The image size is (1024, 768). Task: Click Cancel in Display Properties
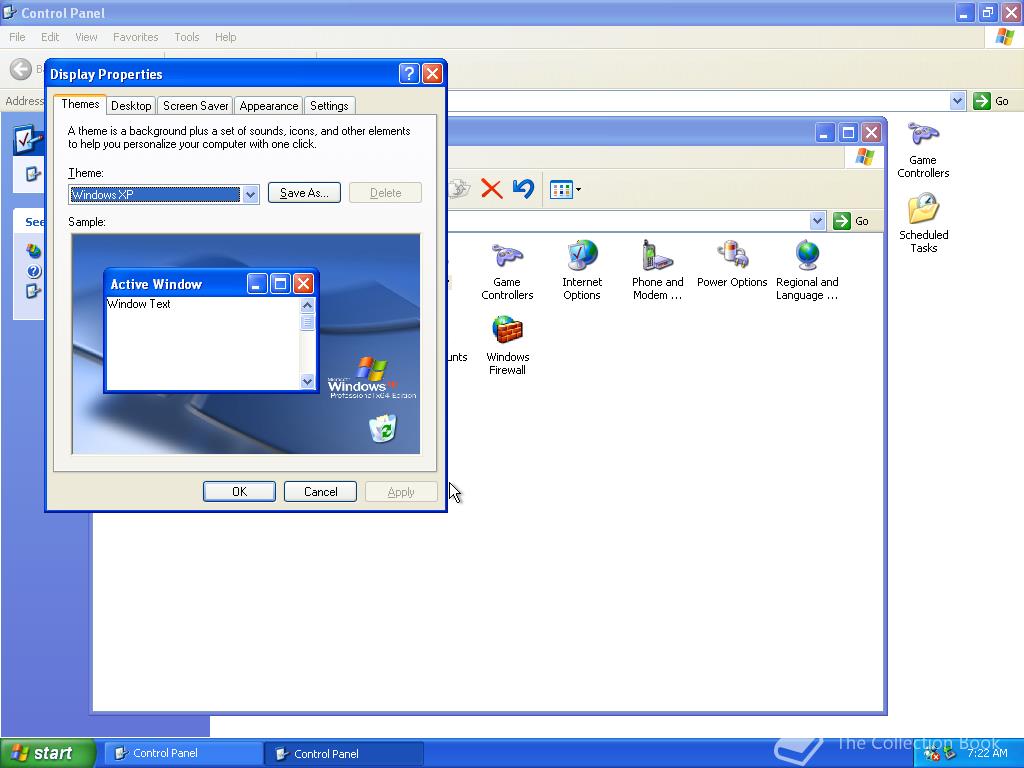pos(320,492)
